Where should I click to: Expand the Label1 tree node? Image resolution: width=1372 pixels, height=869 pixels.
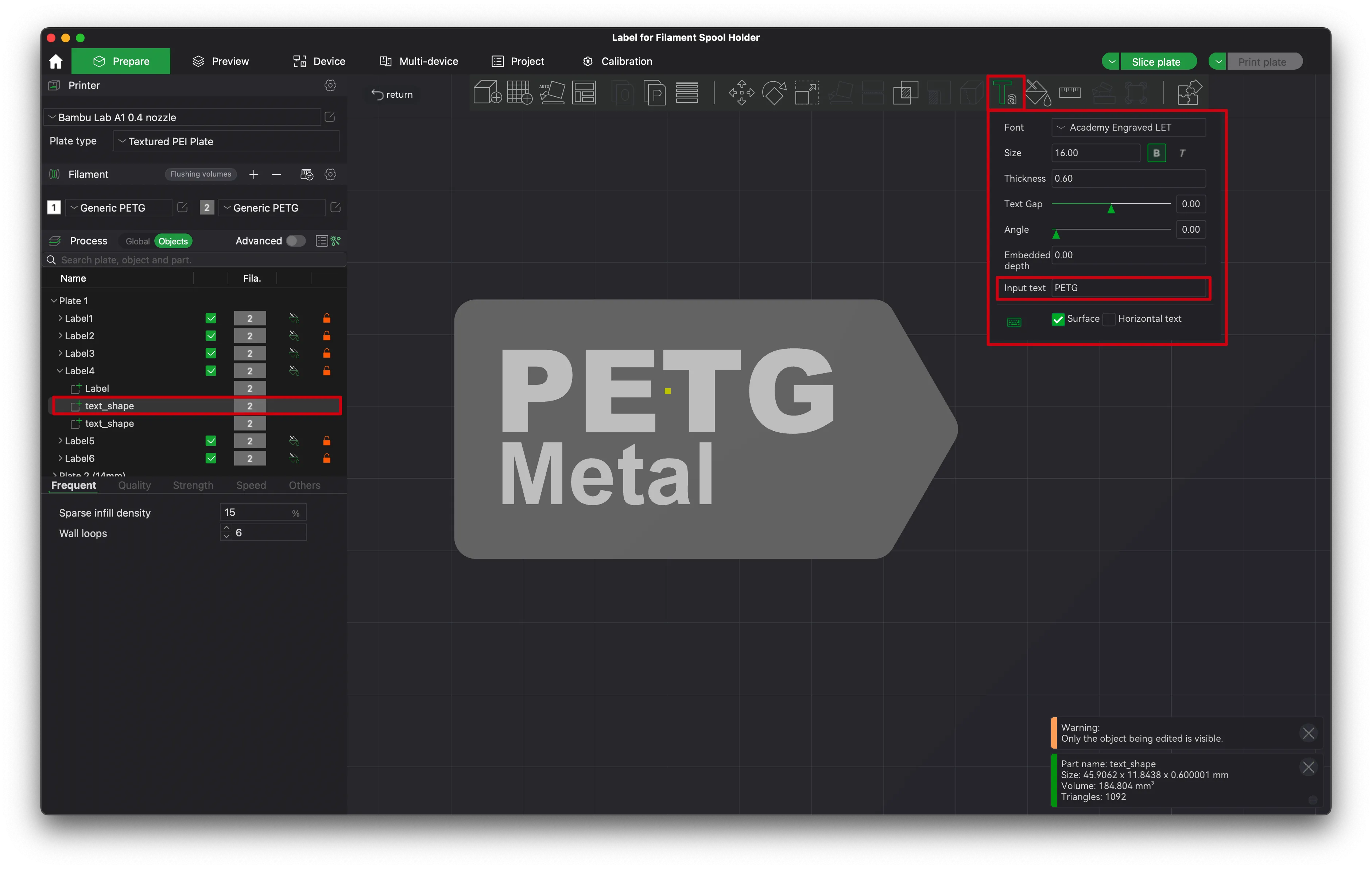coord(60,318)
